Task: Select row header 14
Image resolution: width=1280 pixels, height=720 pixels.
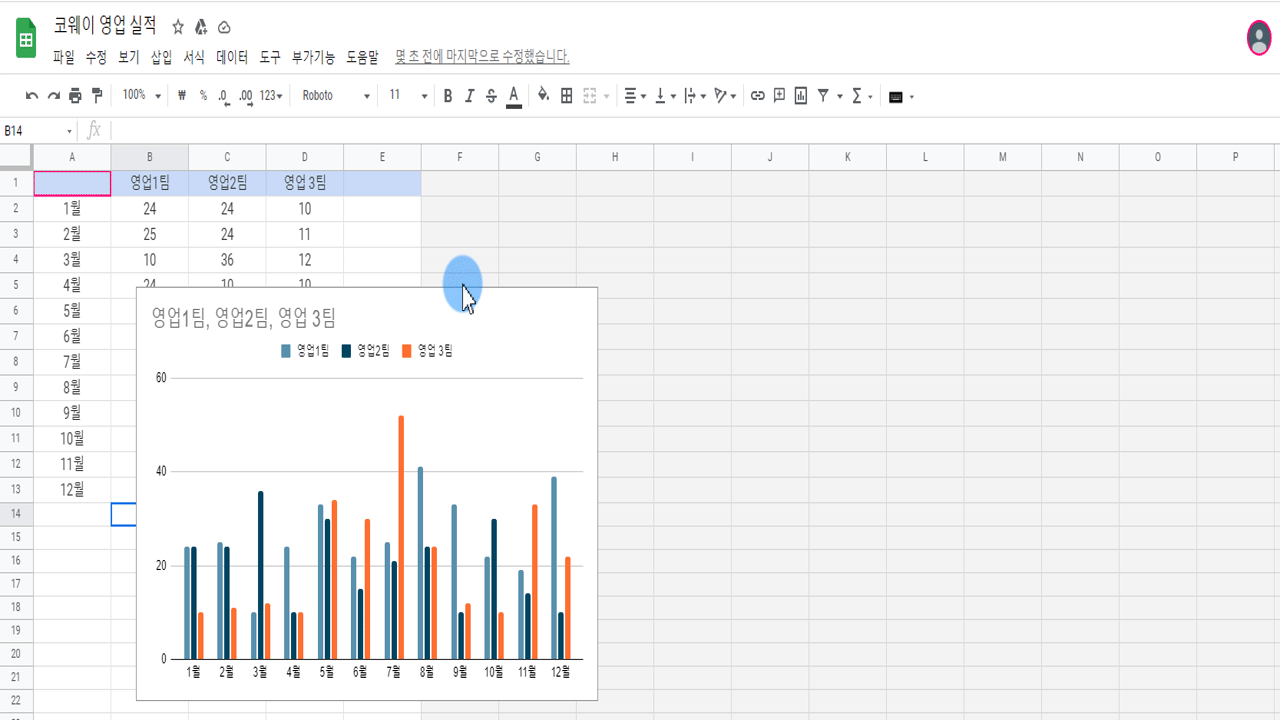Action: click(16, 514)
